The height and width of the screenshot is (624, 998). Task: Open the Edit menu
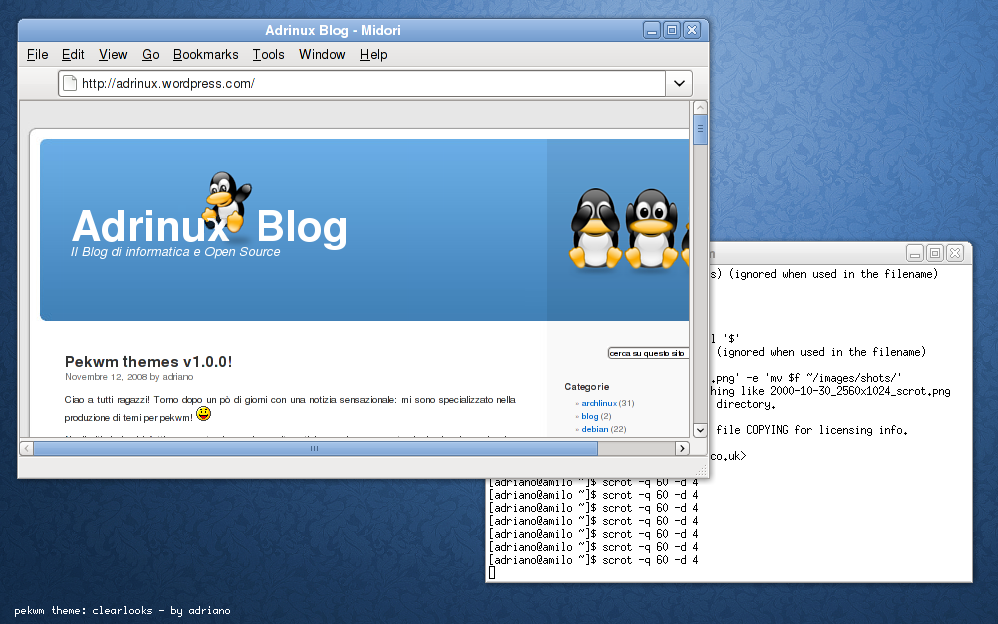pyautogui.click(x=73, y=55)
